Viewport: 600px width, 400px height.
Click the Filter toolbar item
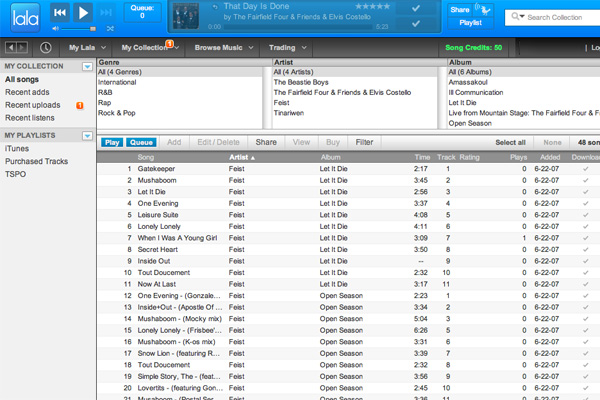pos(364,142)
